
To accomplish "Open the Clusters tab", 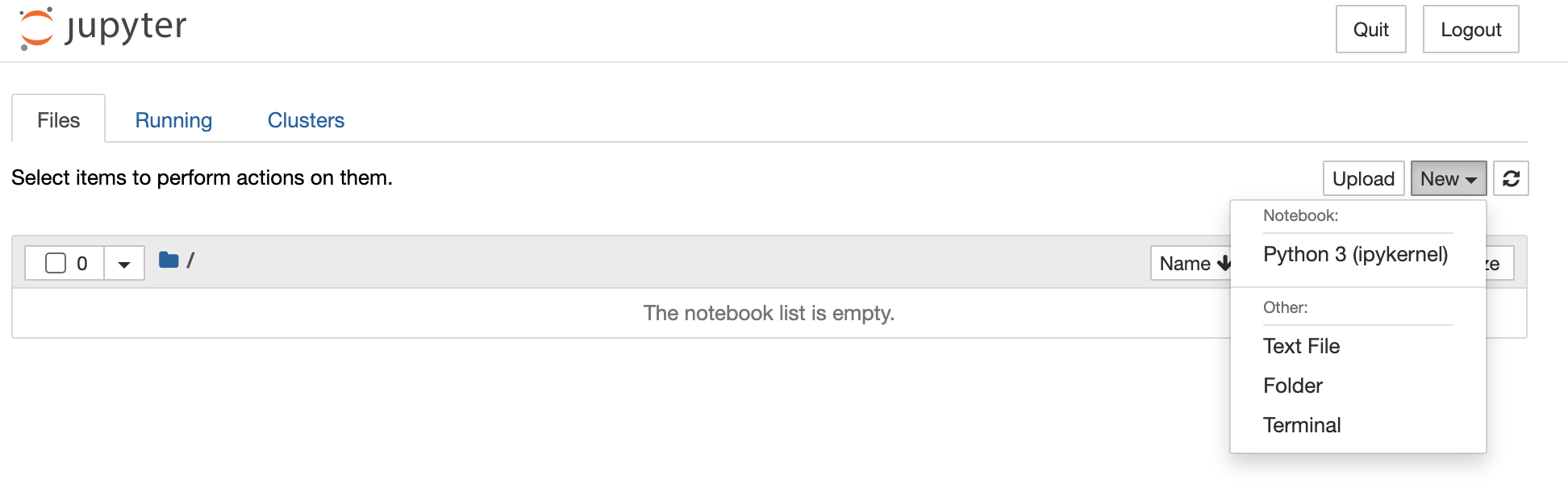I will pyautogui.click(x=306, y=119).
